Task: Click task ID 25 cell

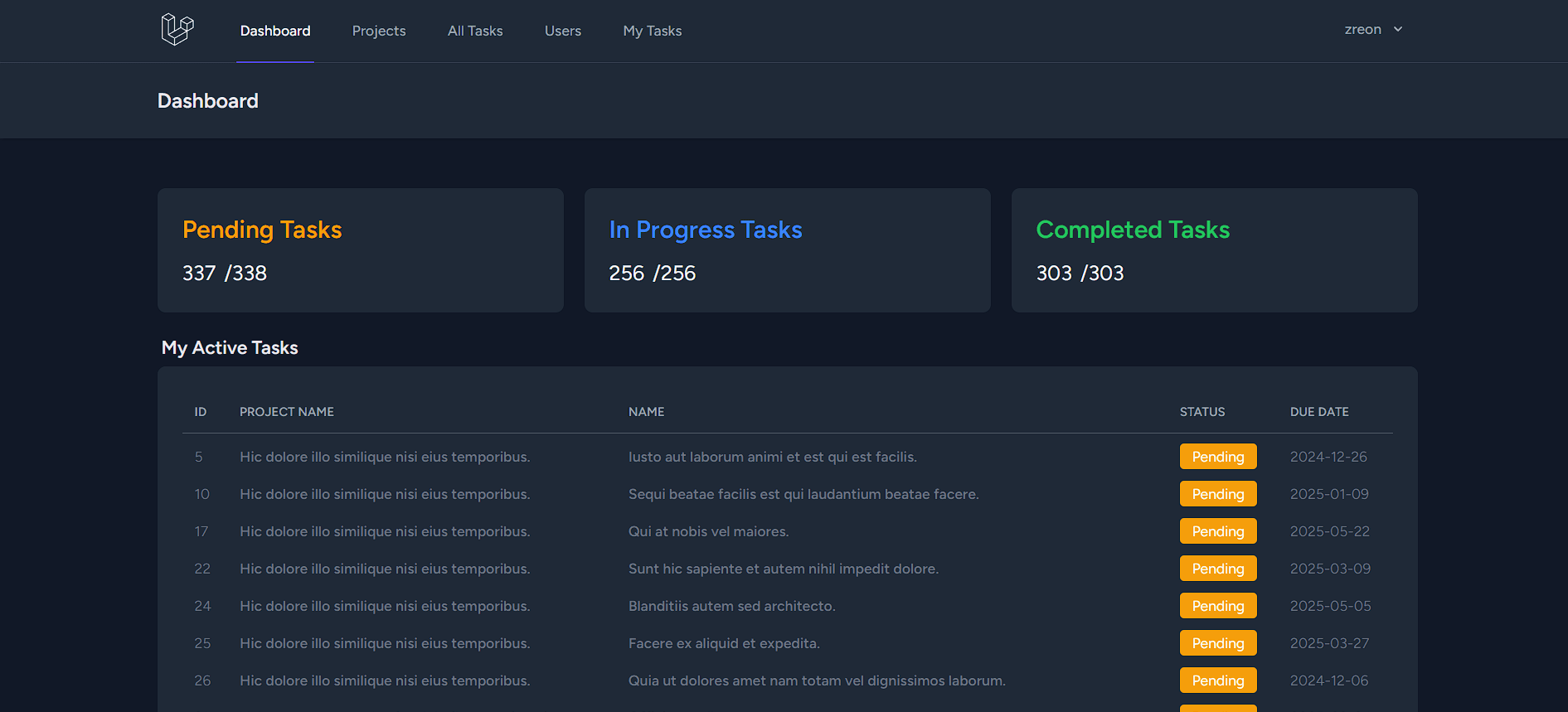Action: pyautogui.click(x=202, y=643)
